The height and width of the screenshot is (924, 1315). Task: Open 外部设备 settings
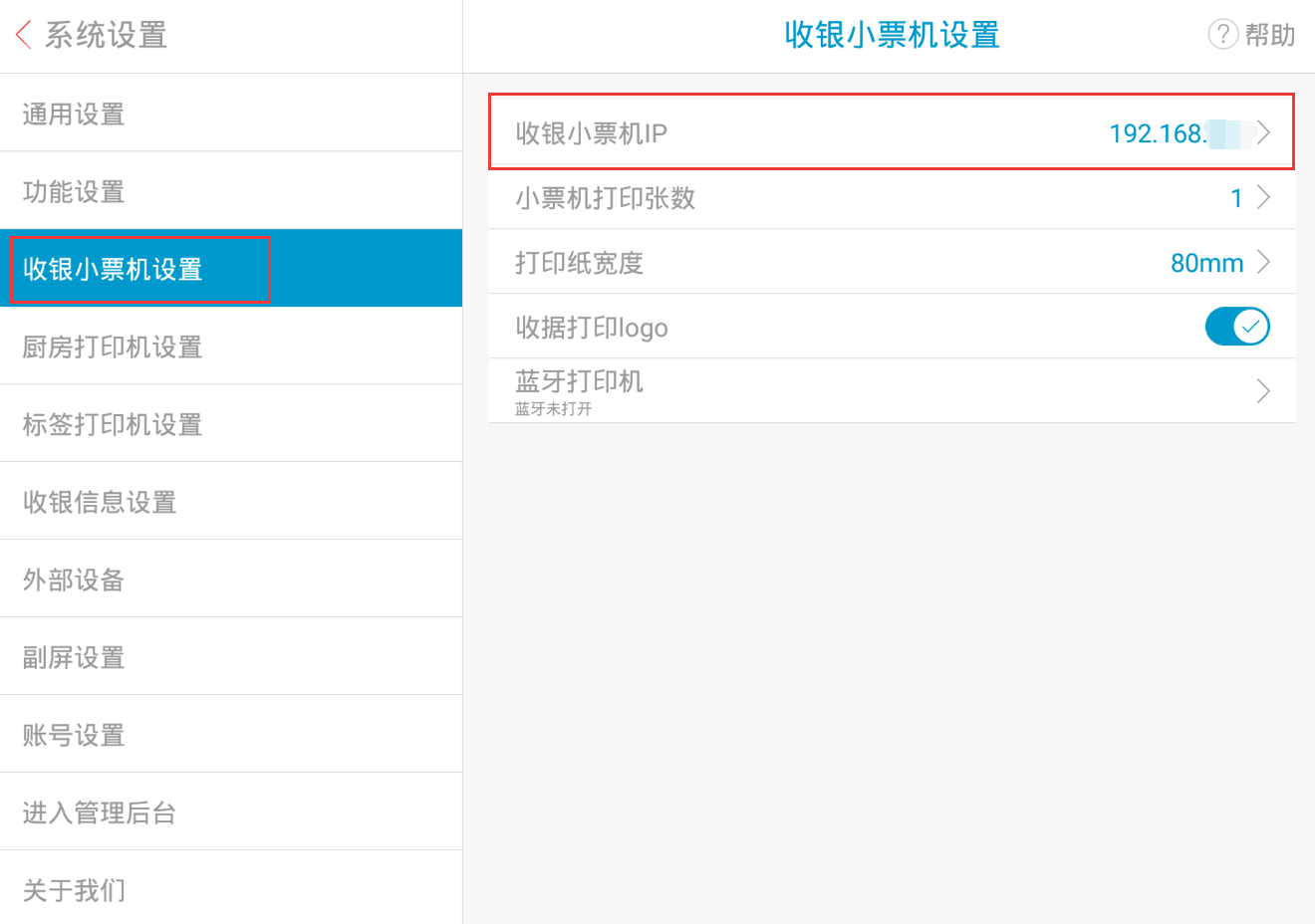[74, 580]
